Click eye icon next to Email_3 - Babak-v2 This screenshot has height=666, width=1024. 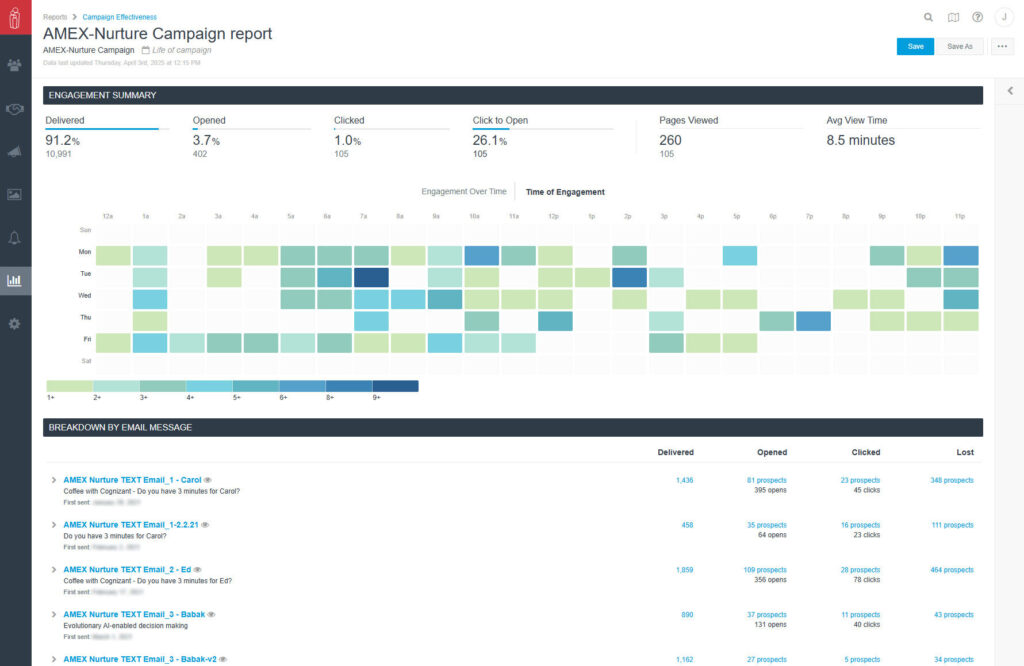tap(223, 659)
